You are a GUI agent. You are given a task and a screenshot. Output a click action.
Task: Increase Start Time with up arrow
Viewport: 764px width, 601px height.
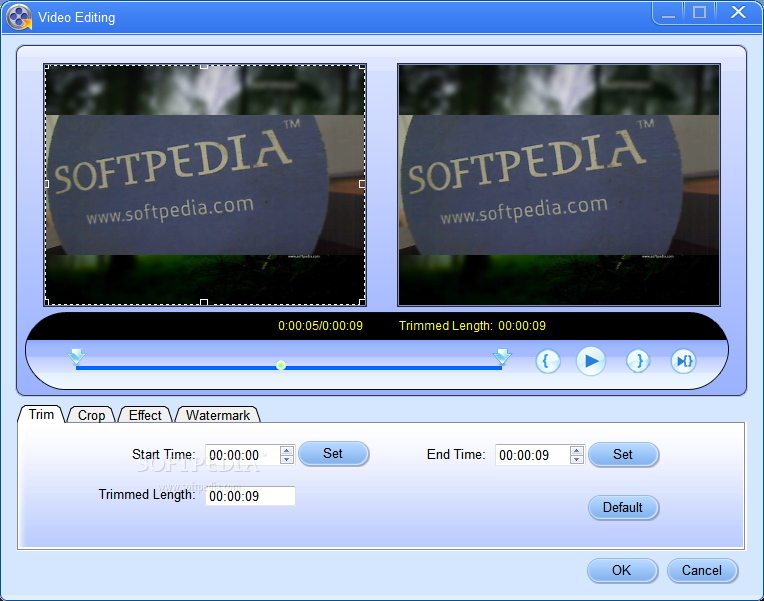pos(287,450)
